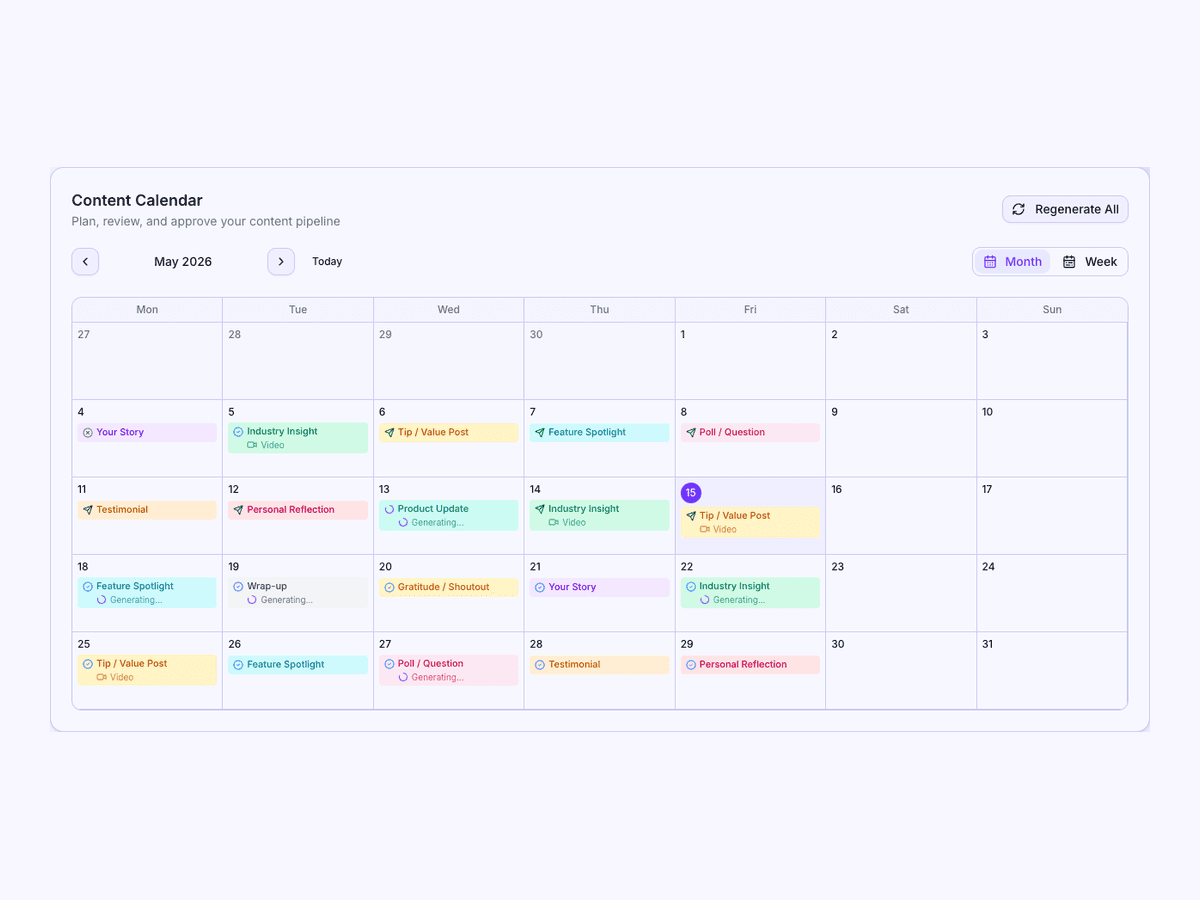Click the check icon on Wrap-up event

click(238, 587)
